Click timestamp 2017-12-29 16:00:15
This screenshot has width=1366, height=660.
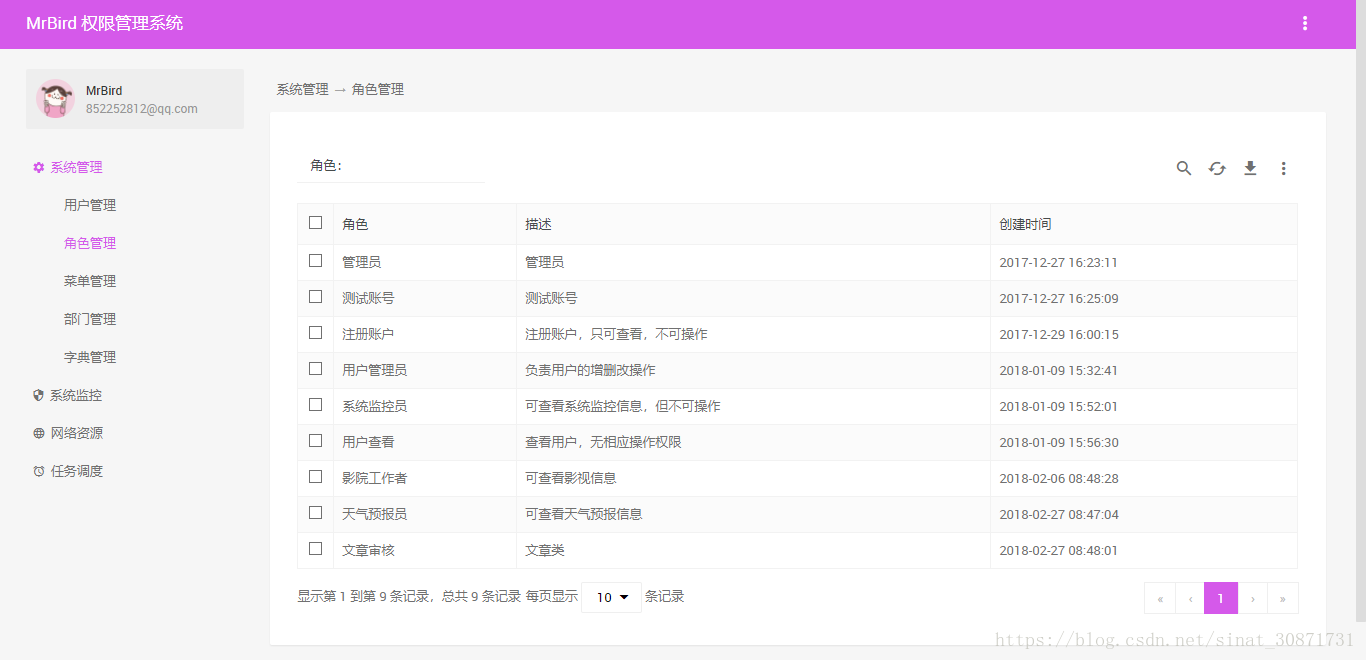[x=1059, y=334]
